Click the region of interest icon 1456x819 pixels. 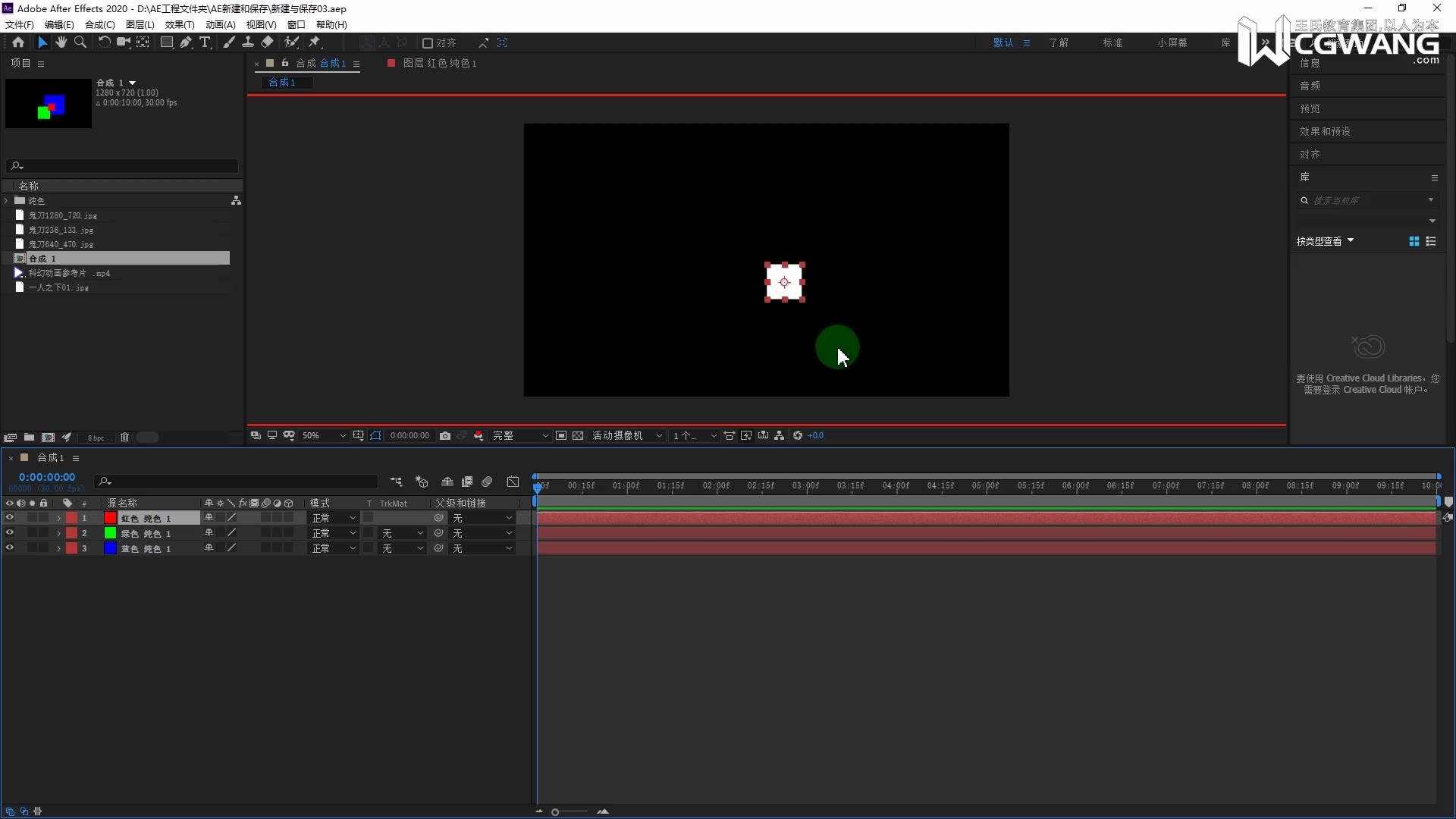click(561, 435)
